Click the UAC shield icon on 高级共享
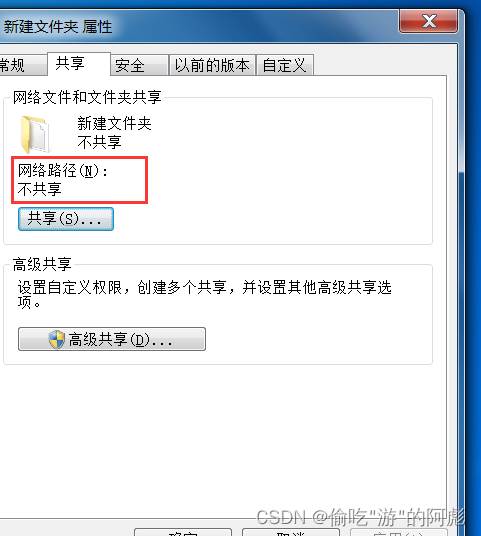 click(x=56, y=339)
